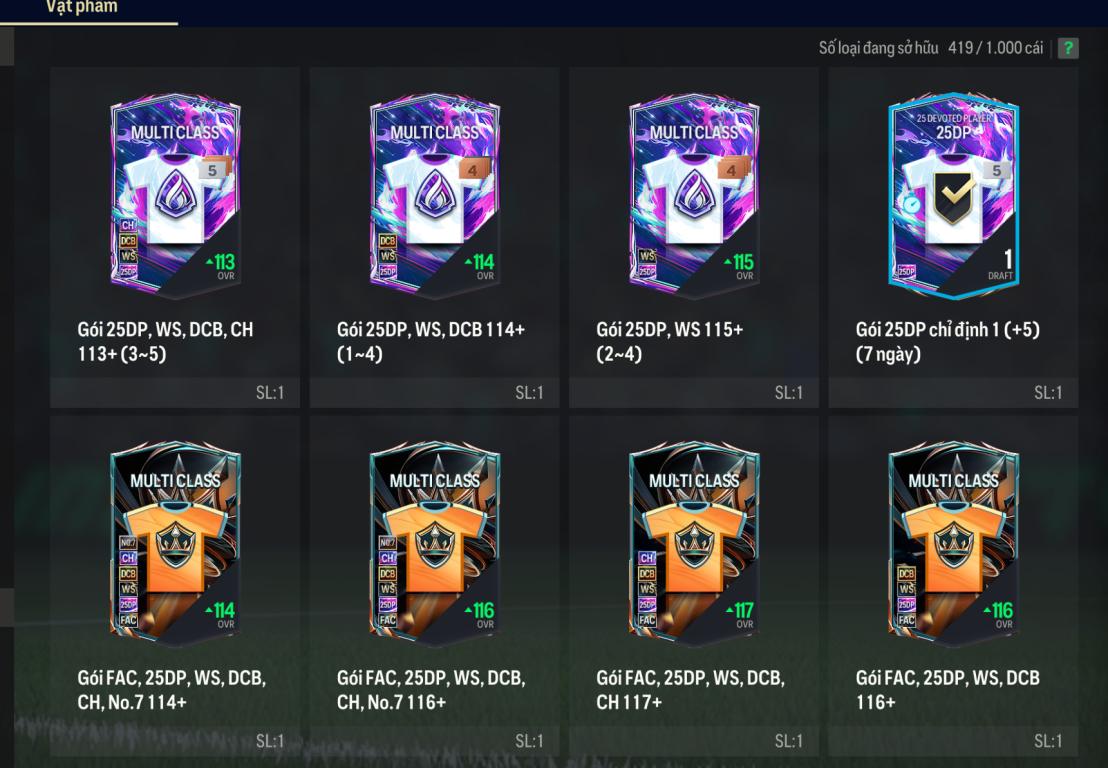Select the Multi Class 113 OVR pack card
Screen dimensions: 1108x768
[x=175, y=195]
